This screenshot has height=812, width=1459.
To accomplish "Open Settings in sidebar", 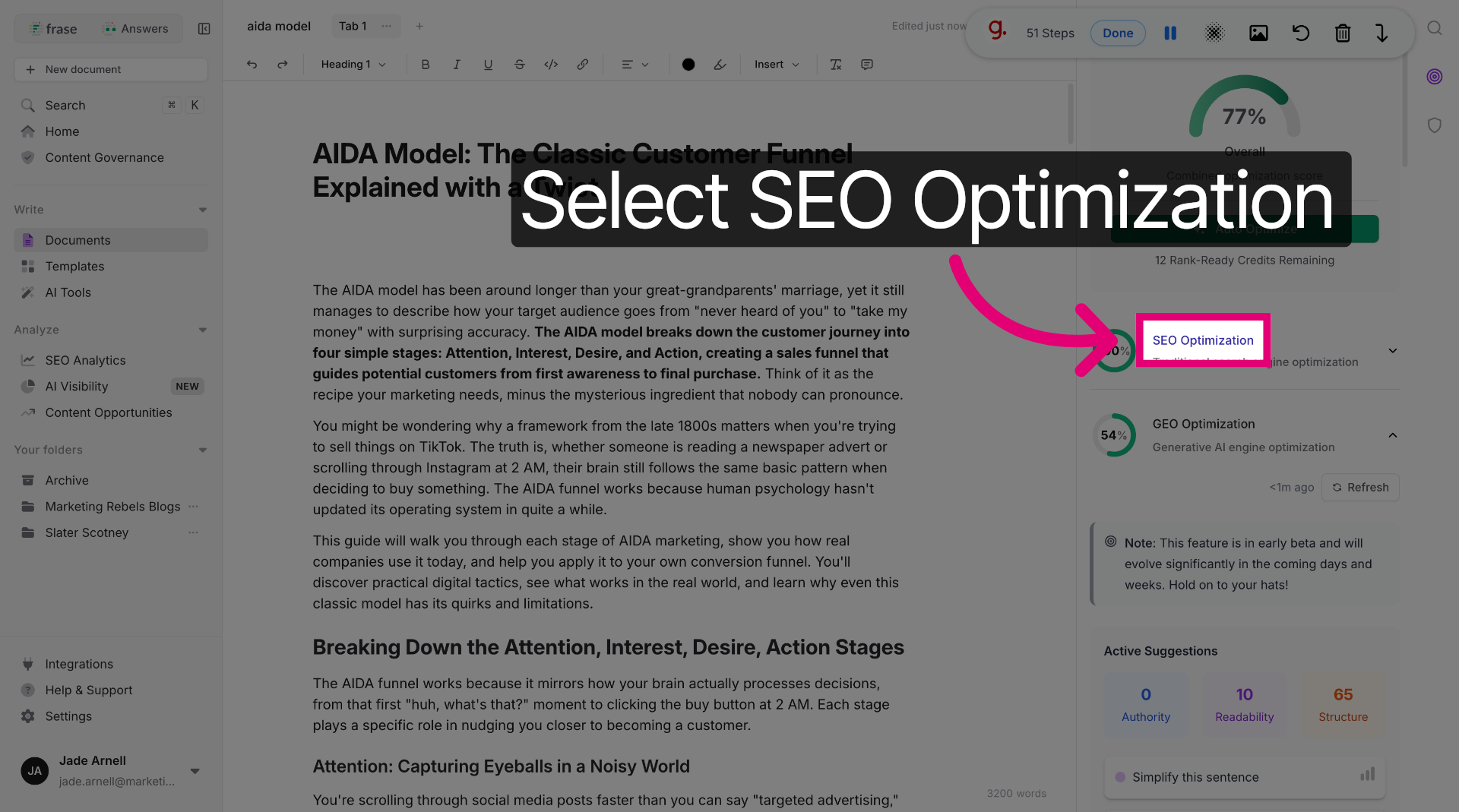I will pyautogui.click(x=111, y=716).
